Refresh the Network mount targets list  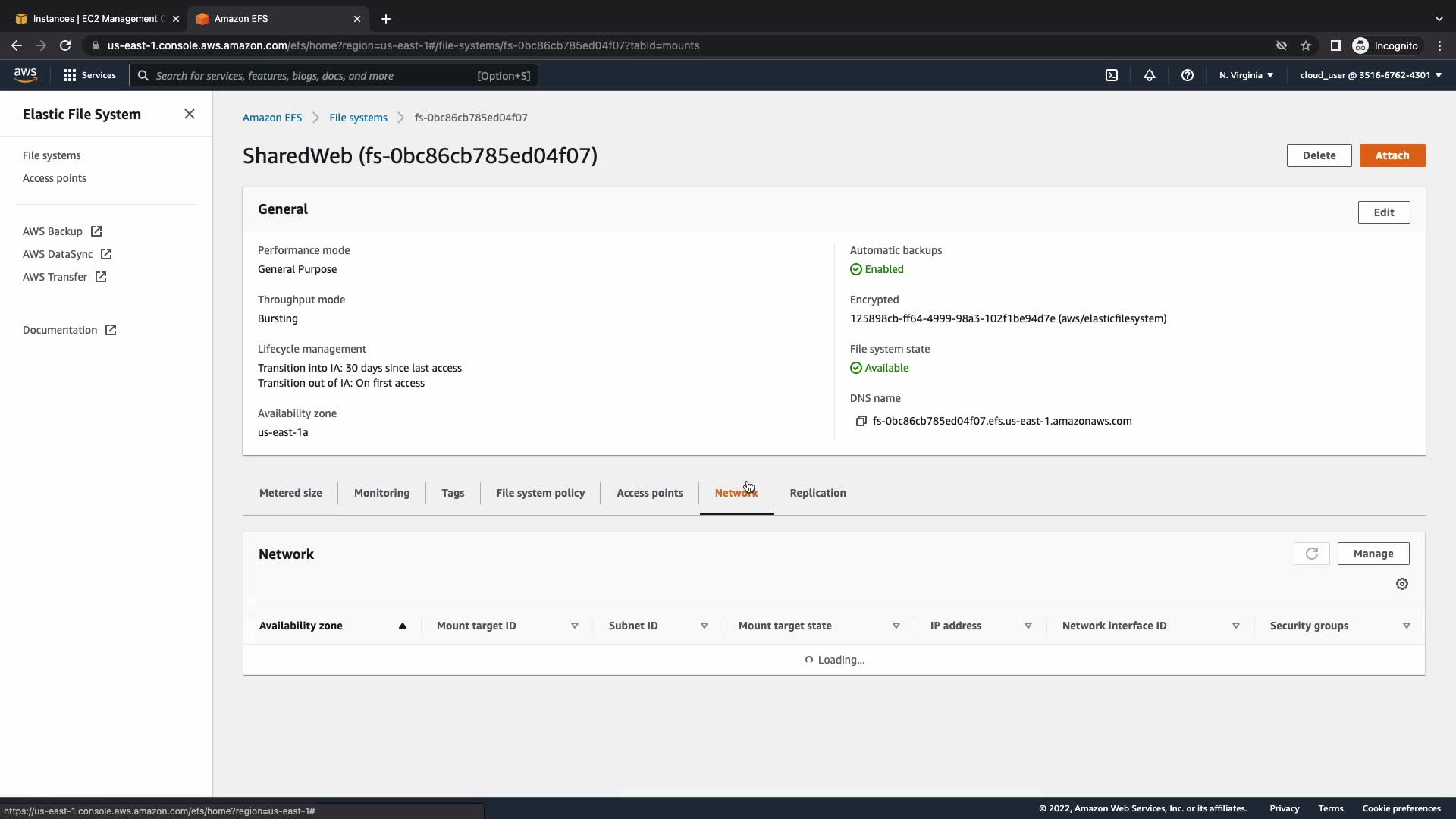1311,554
